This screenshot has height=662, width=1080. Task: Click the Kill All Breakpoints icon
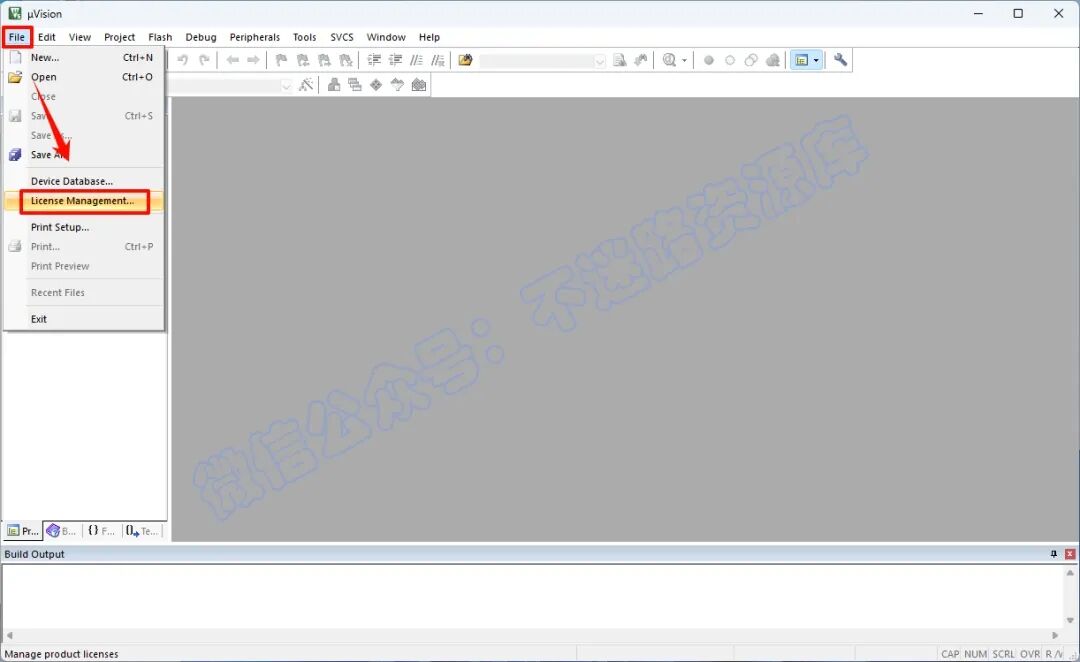tap(773, 60)
